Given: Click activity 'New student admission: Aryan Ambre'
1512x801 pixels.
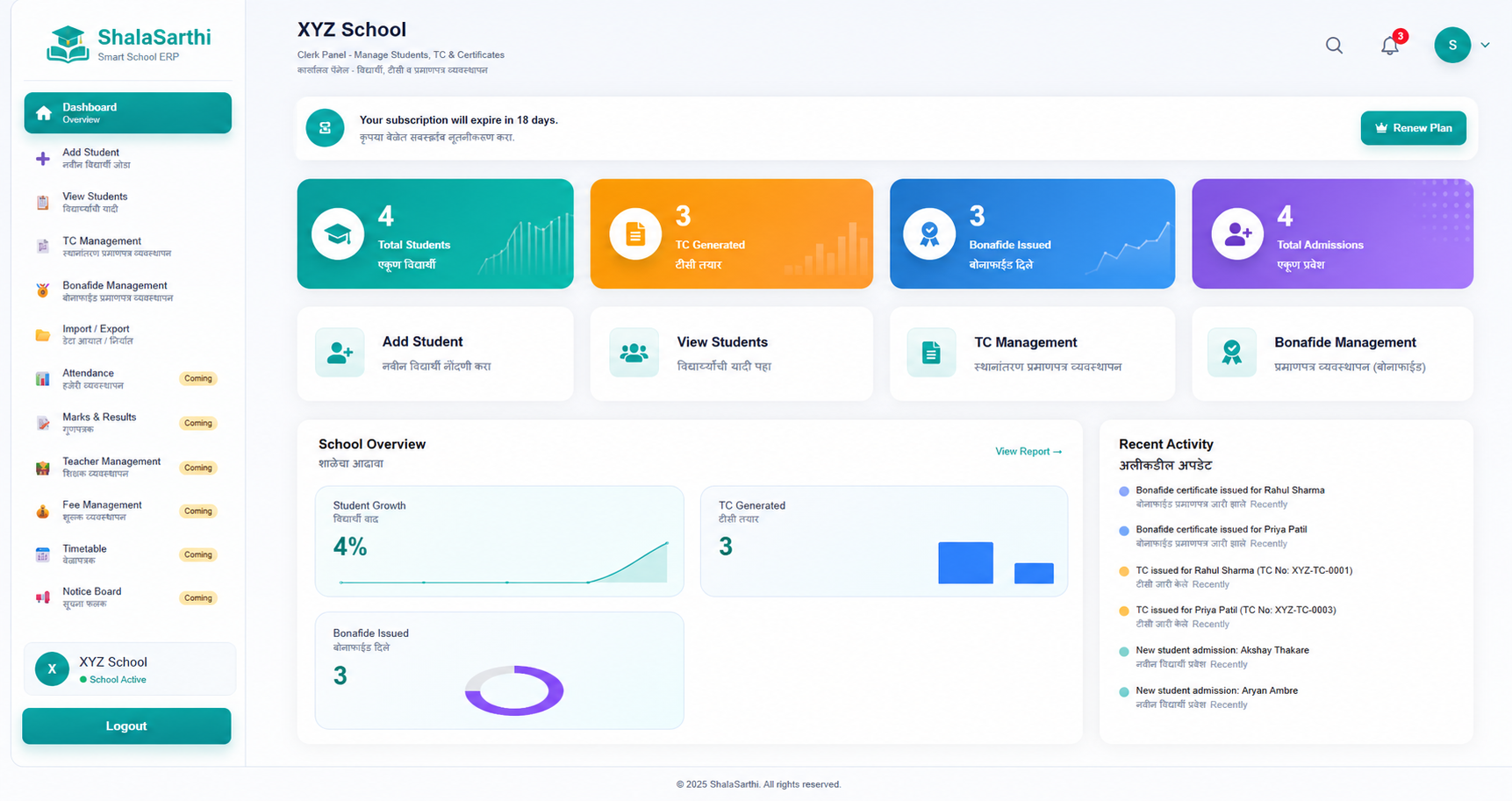Looking at the screenshot, I should tap(1216, 690).
